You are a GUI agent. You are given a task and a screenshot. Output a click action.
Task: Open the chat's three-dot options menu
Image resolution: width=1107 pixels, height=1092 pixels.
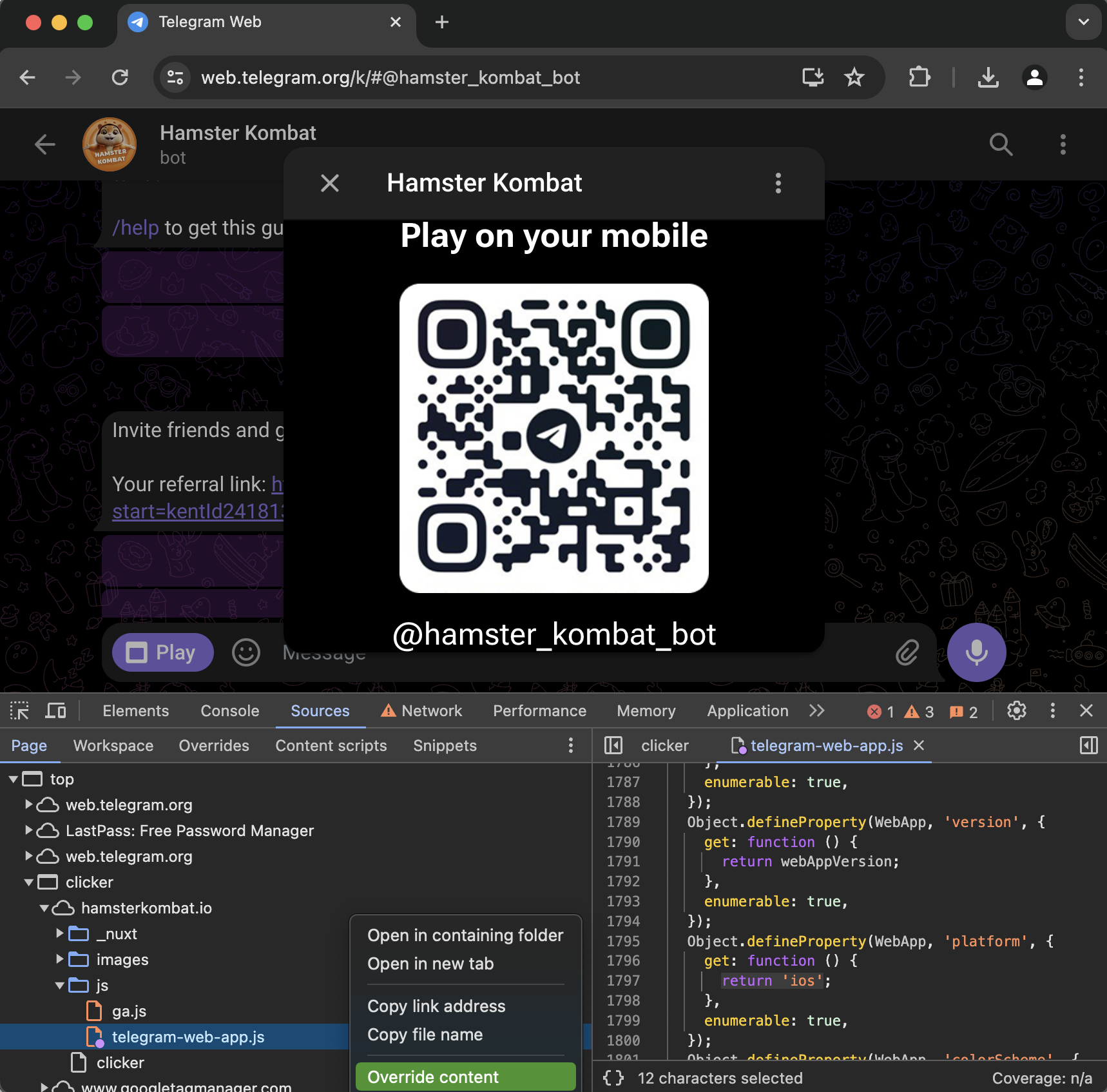[1063, 144]
